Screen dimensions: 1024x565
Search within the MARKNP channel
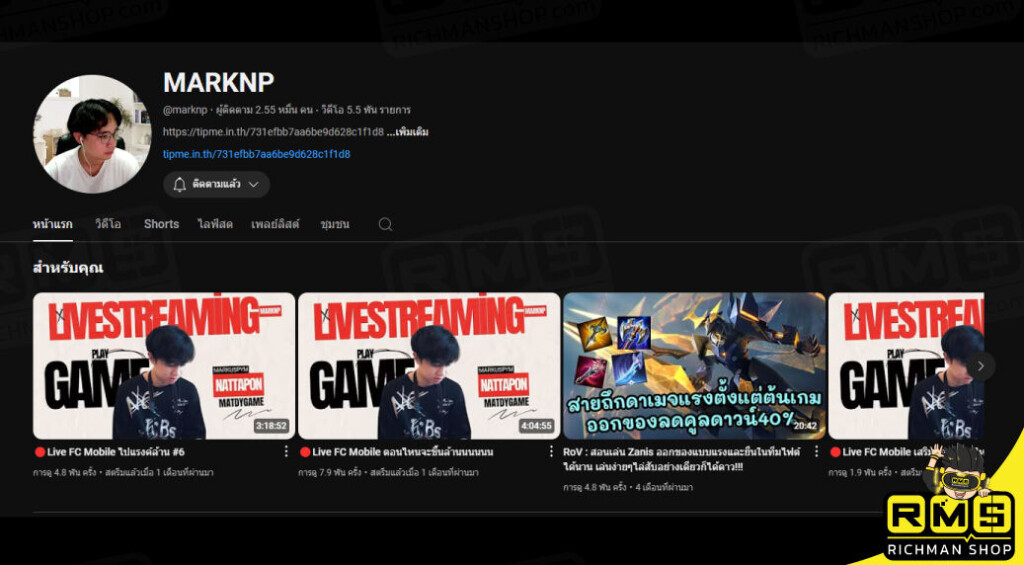click(x=385, y=225)
